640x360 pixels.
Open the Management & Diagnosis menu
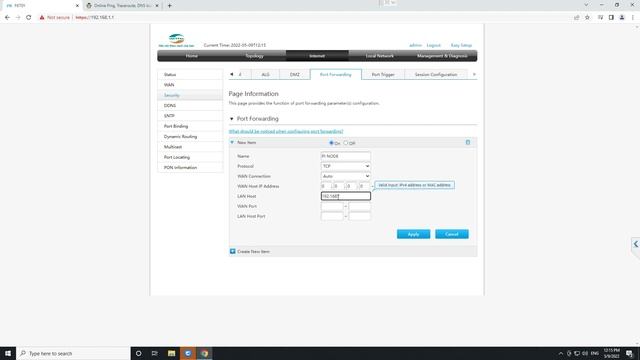coord(442,56)
